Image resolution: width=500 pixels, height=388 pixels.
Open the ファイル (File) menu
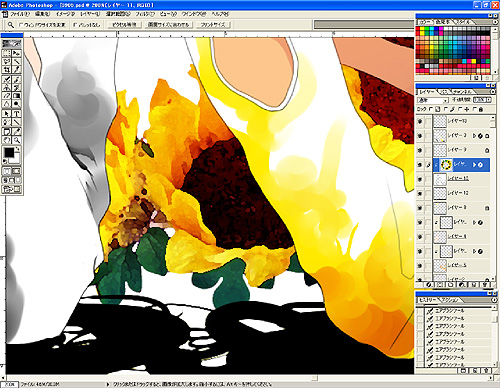coord(20,14)
